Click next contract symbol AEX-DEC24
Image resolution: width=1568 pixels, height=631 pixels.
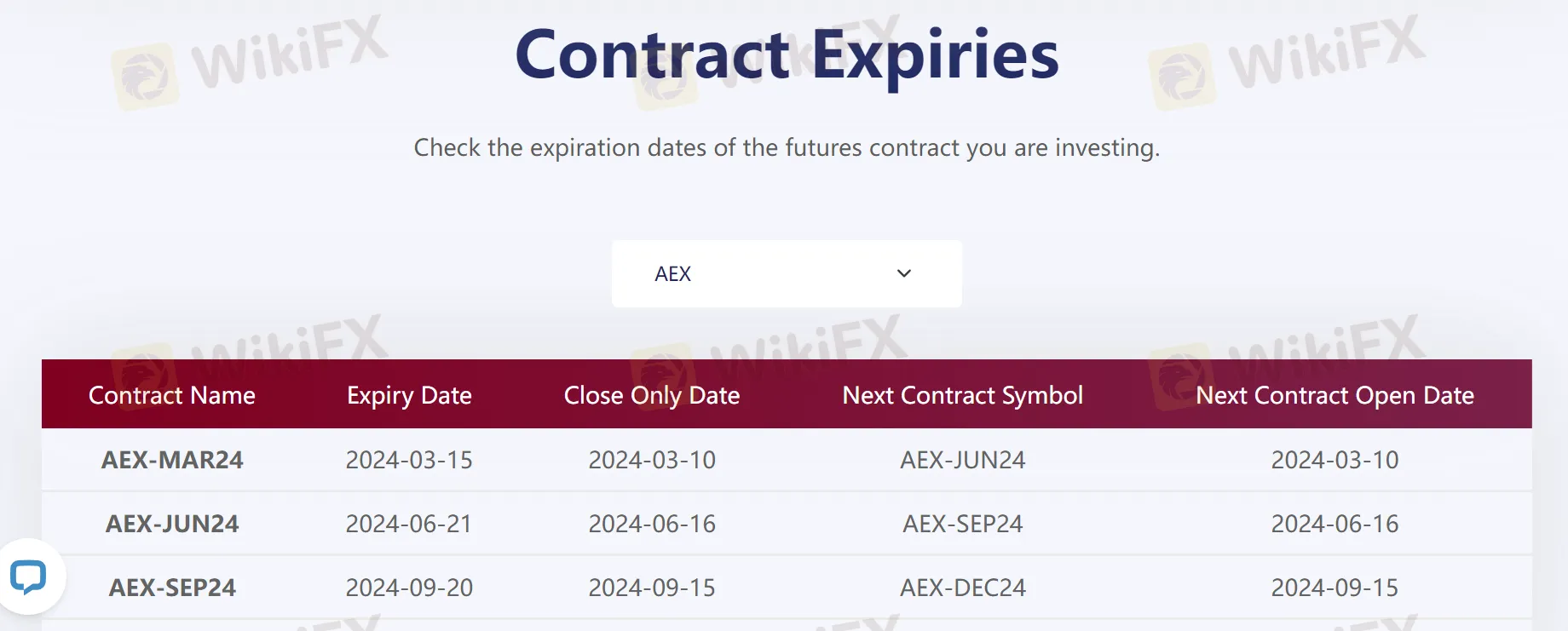click(x=963, y=588)
